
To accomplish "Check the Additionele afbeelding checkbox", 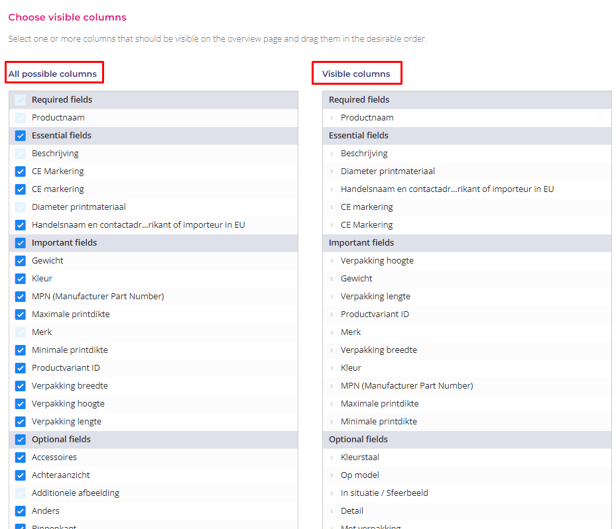I will tap(20, 493).
